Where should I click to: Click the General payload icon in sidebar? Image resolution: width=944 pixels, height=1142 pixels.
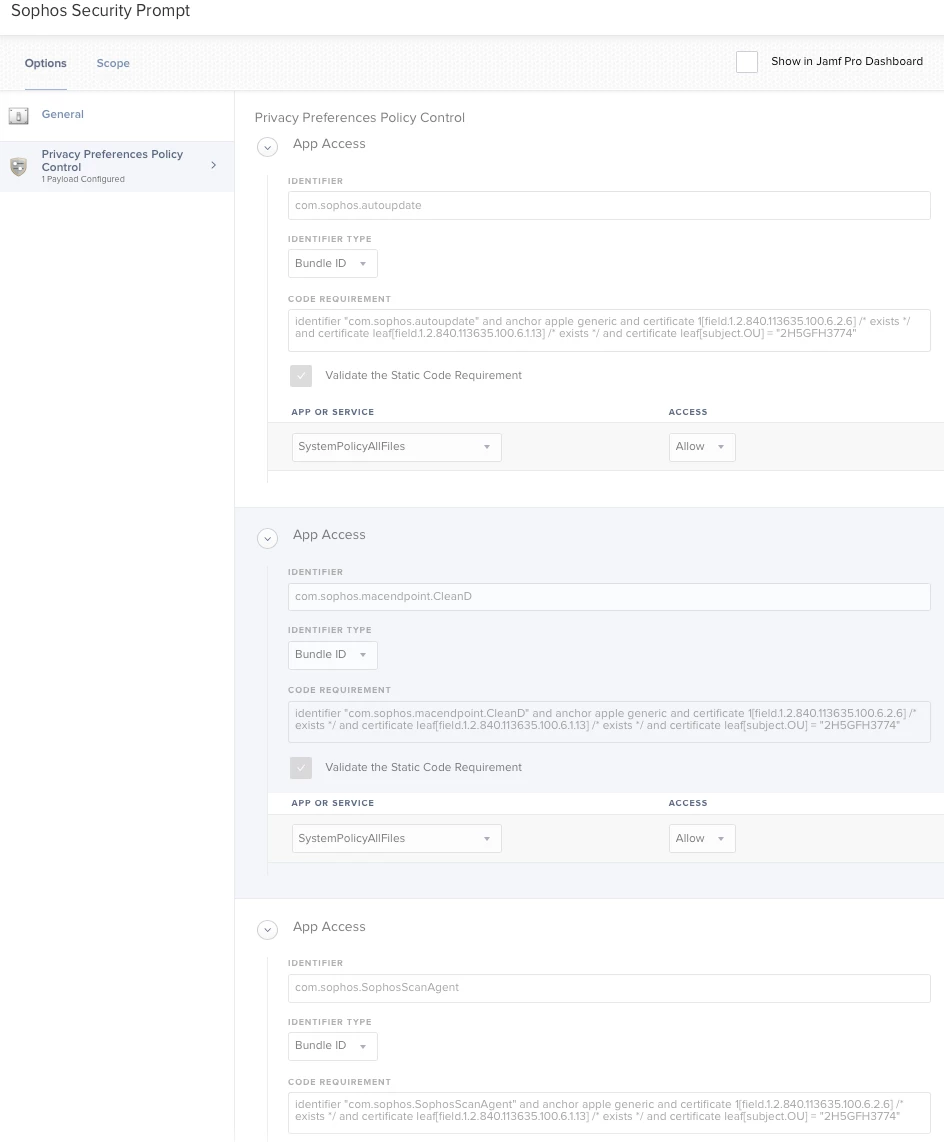point(18,115)
